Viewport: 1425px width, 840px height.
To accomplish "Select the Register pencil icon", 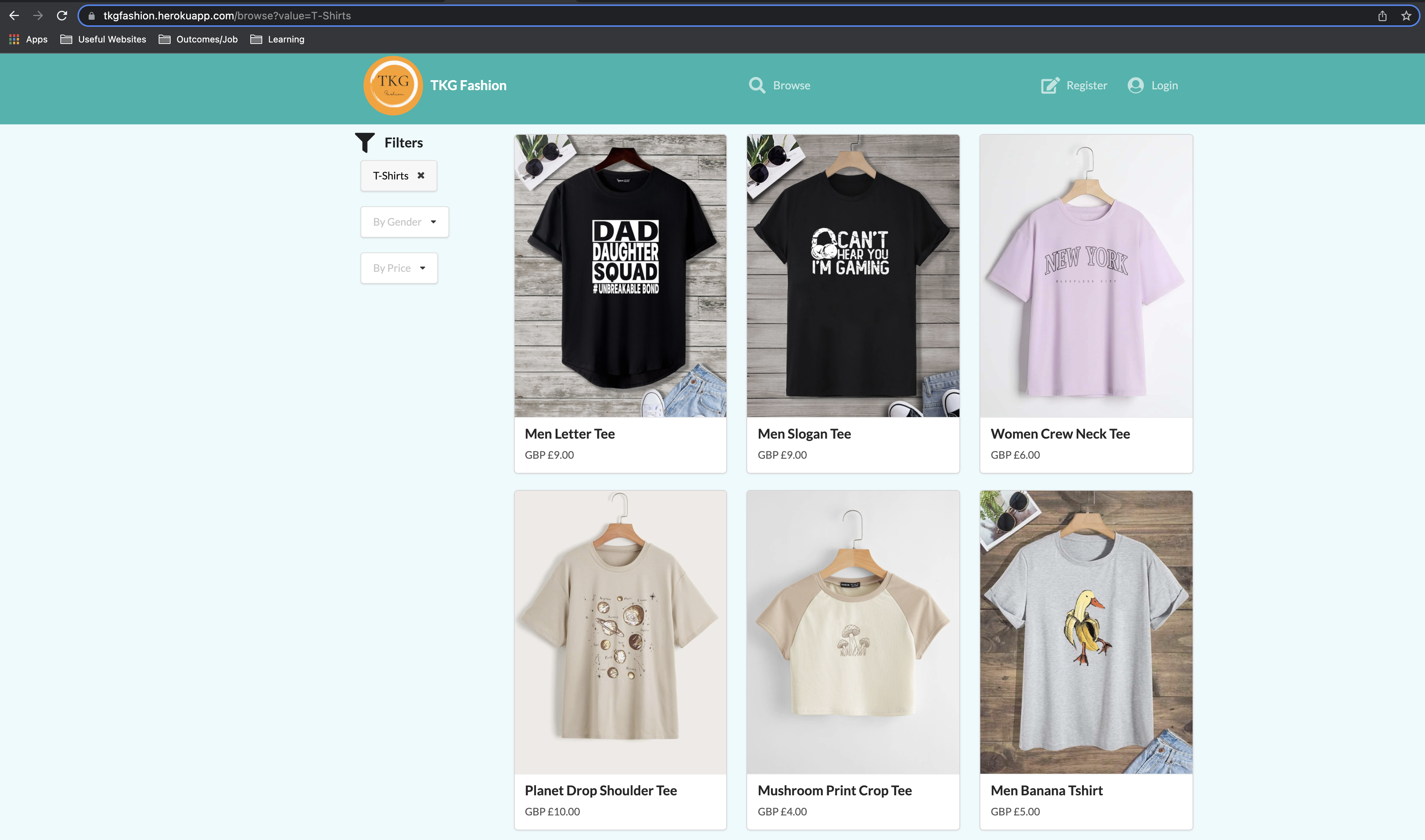I will (x=1050, y=85).
